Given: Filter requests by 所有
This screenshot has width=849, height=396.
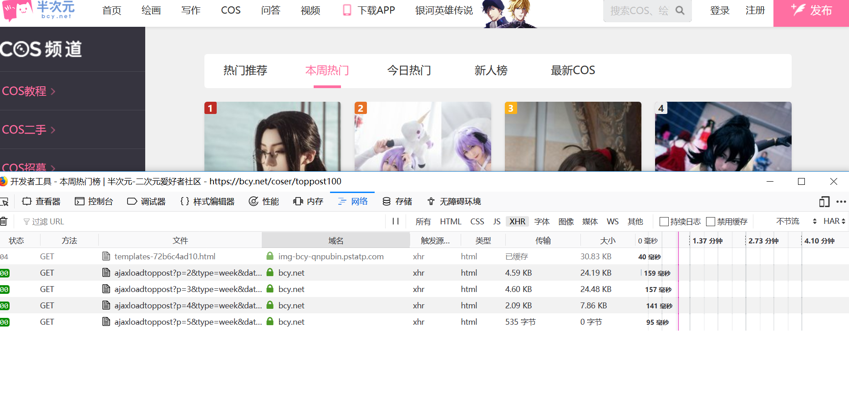Looking at the screenshot, I should coord(423,222).
